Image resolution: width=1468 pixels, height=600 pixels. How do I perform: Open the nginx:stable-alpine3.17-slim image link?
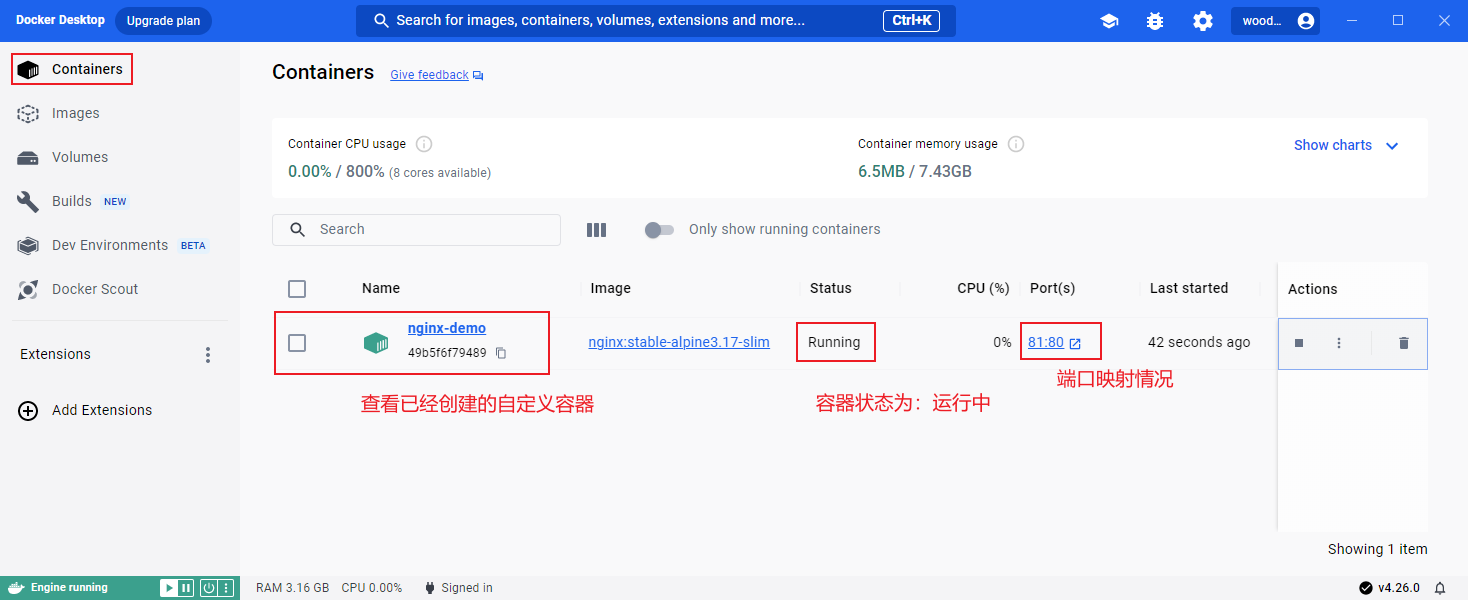point(679,342)
